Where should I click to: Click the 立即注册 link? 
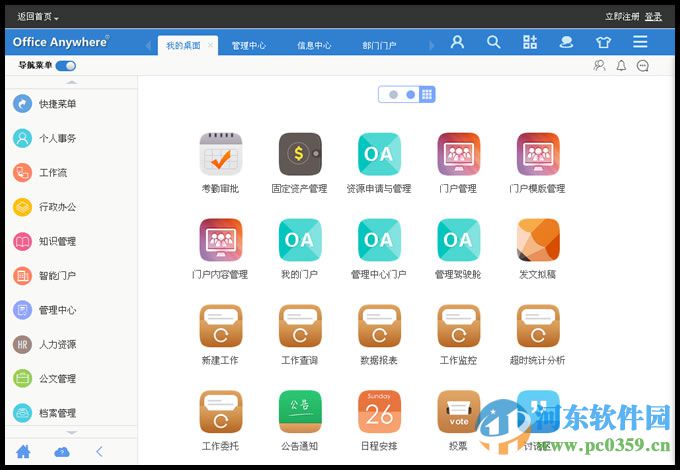click(x=622, y=16)
